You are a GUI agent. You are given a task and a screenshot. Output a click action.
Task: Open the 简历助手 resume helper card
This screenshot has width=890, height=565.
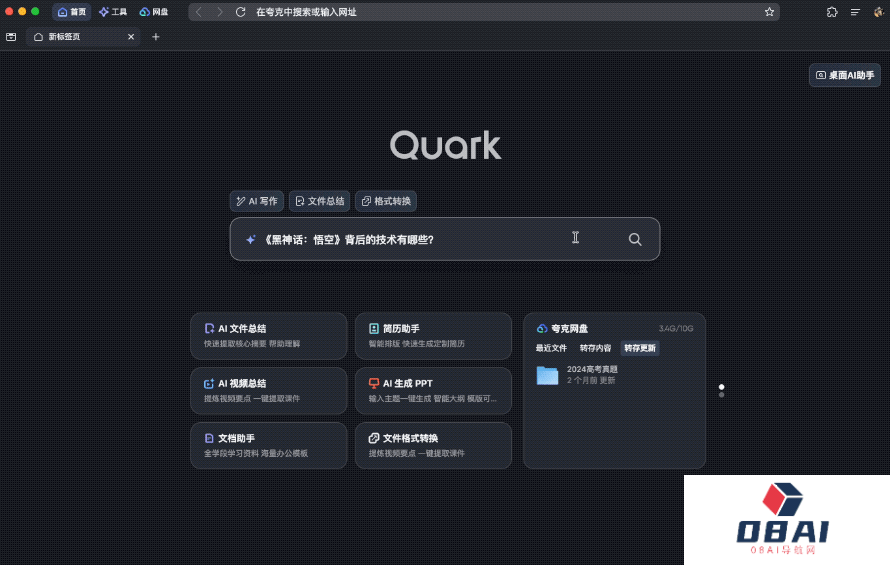click(x=432, y=335)
